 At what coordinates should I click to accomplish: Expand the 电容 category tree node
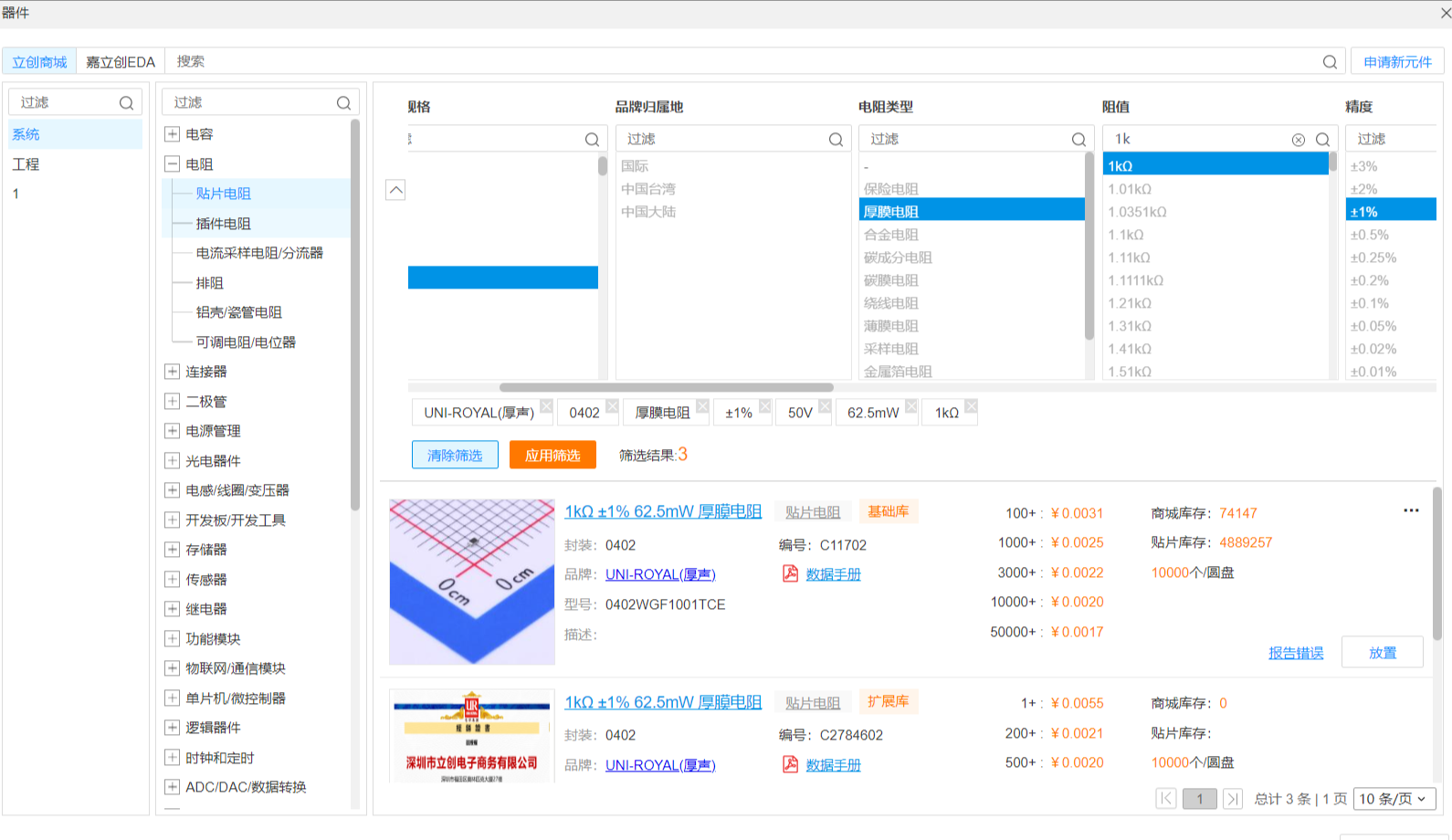tap(172, 134)
